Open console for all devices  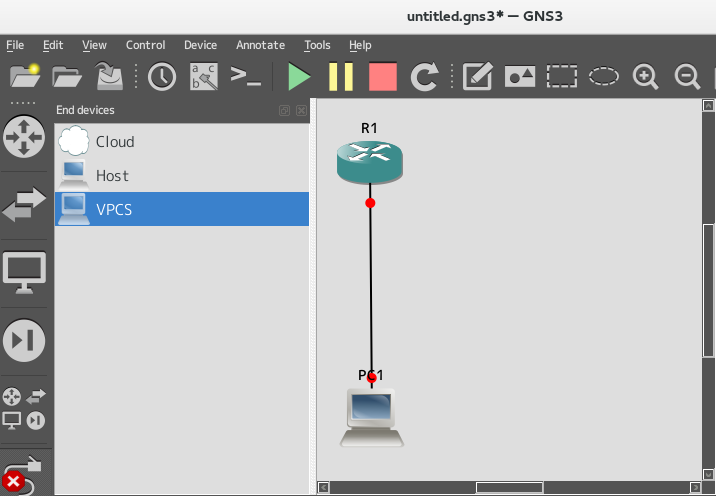(x=245, y=76)
